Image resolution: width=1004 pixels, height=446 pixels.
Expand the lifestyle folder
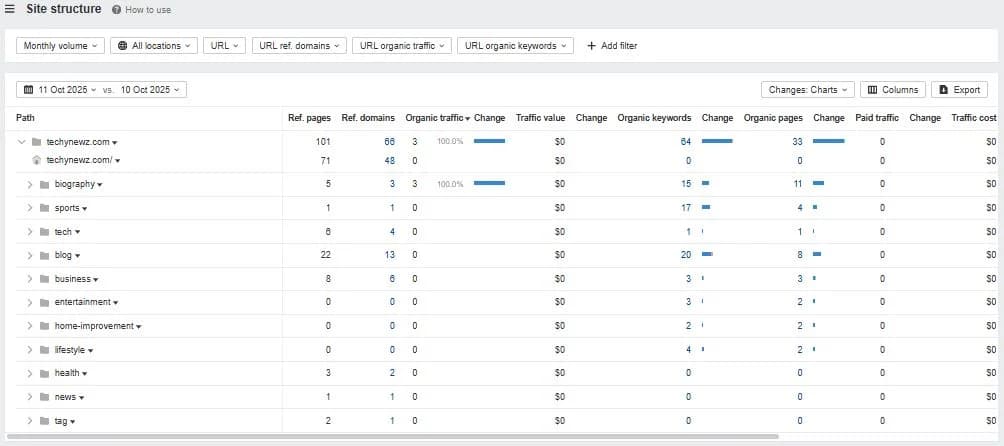coord(29,350)
